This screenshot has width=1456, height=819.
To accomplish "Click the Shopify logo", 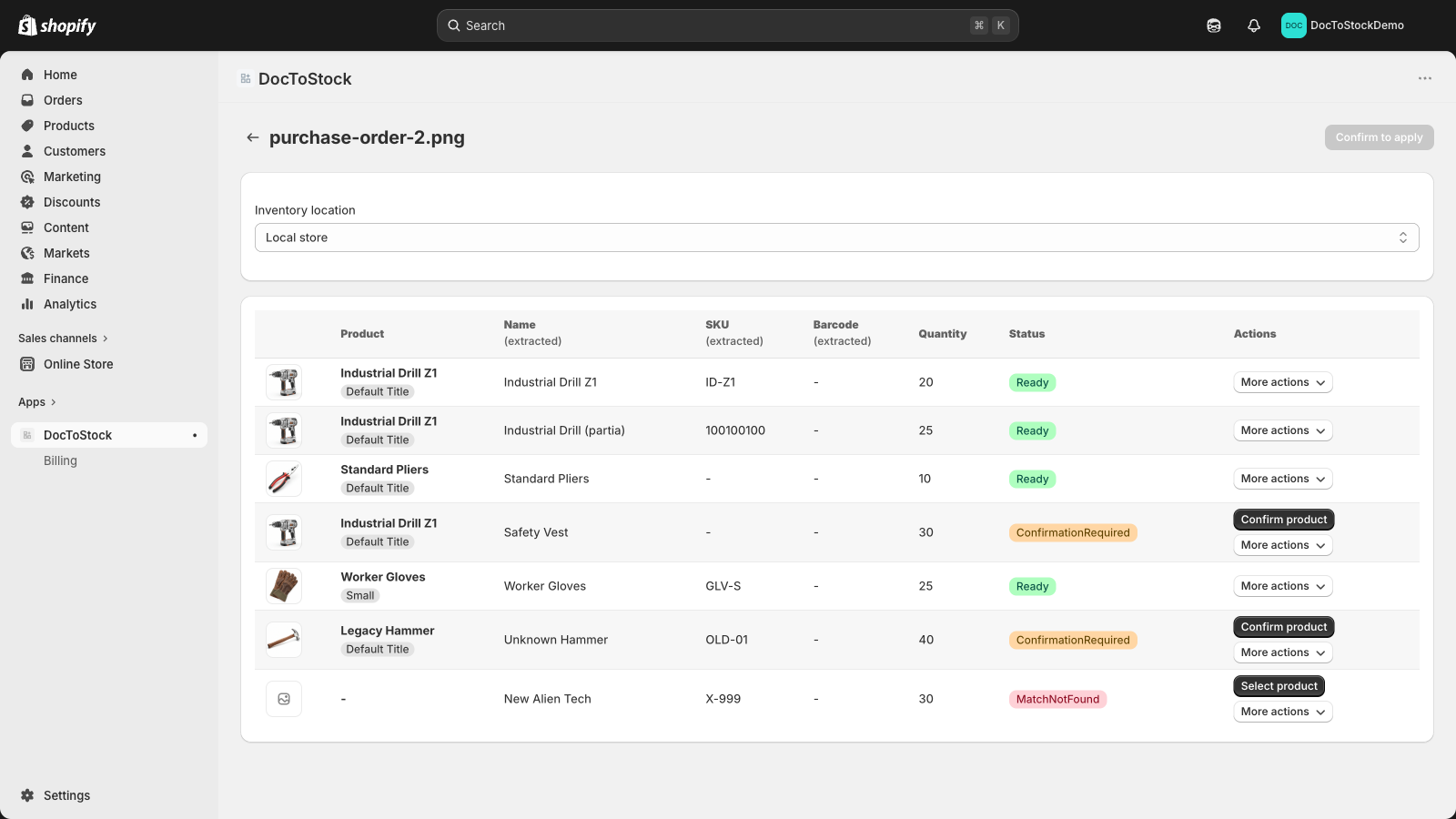I will click(x=57, y=25).
